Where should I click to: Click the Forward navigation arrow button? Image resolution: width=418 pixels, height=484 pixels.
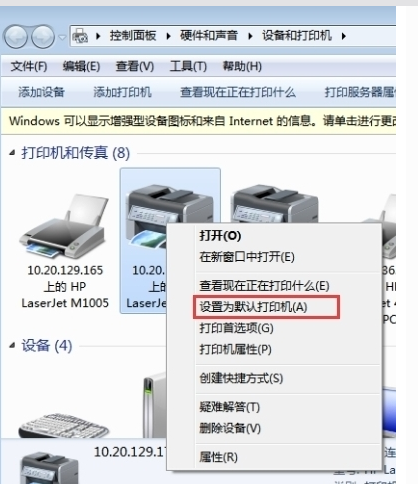pos(43,36)
